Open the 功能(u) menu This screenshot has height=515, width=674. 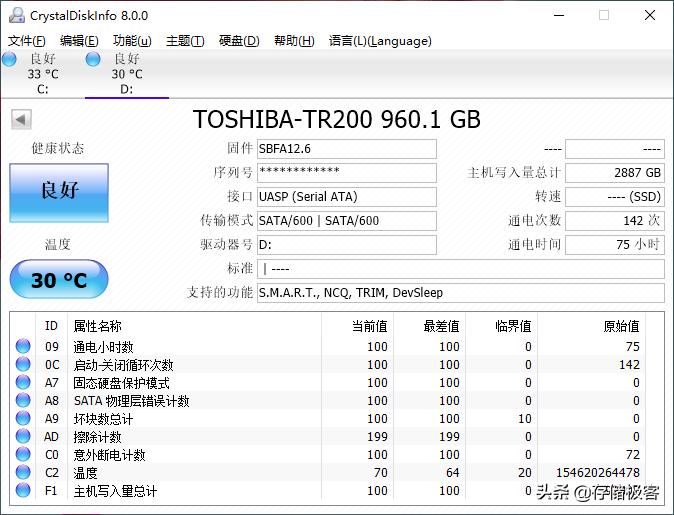coord(132,41)
